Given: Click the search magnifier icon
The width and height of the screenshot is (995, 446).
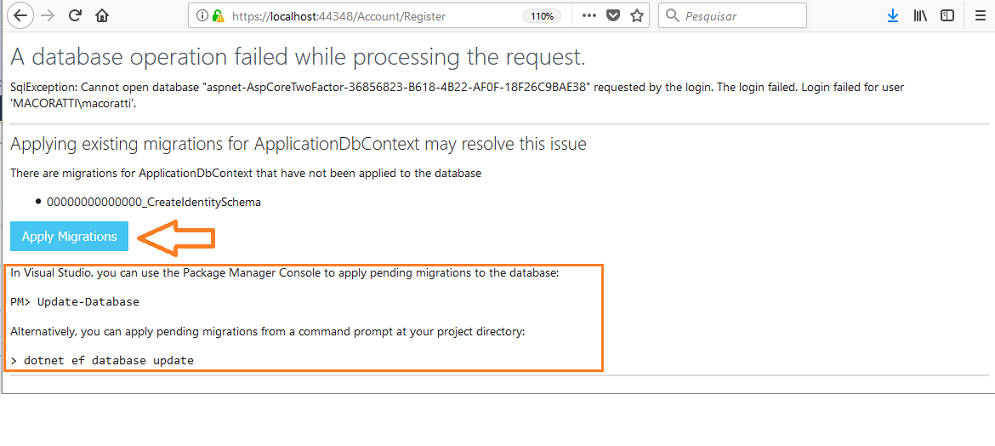Looking at the screenshot, I should 672,16.
